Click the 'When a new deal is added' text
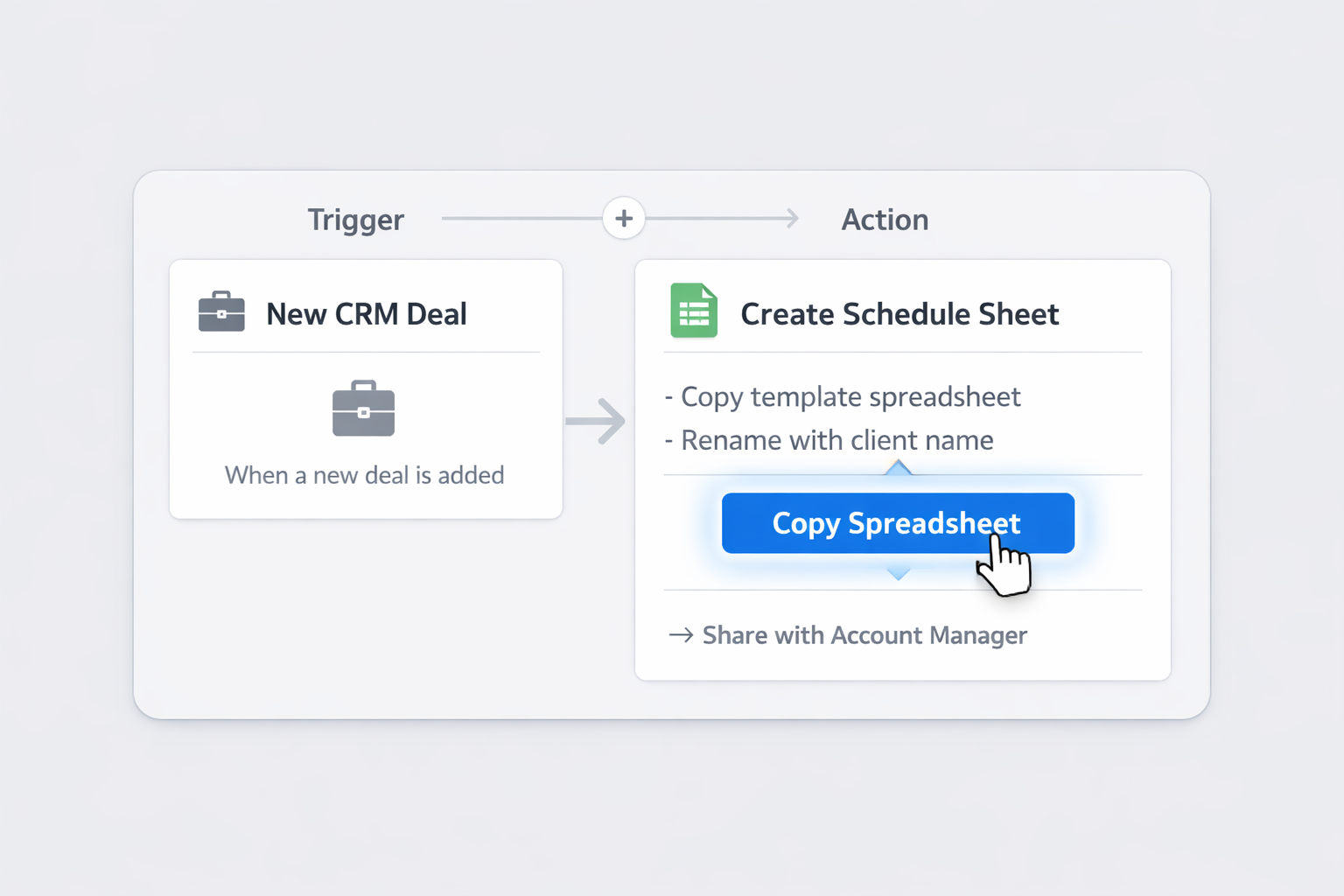This screenshot has width=1344, height=896. click(x=365, y=475)
